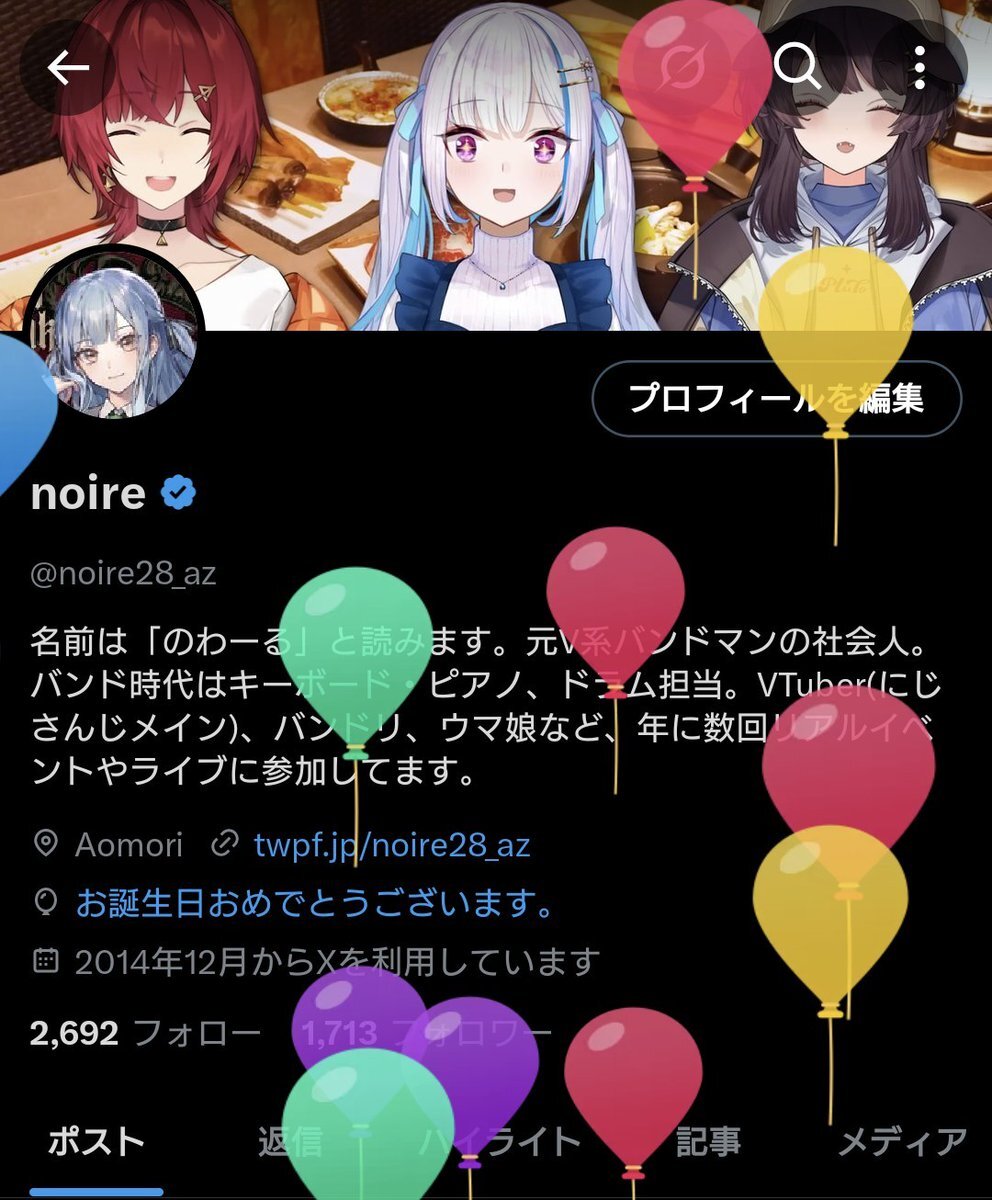This screenshot has width=992, height=1200.
Task: Open search with the magnifier icon
Action: coord(797,67)
